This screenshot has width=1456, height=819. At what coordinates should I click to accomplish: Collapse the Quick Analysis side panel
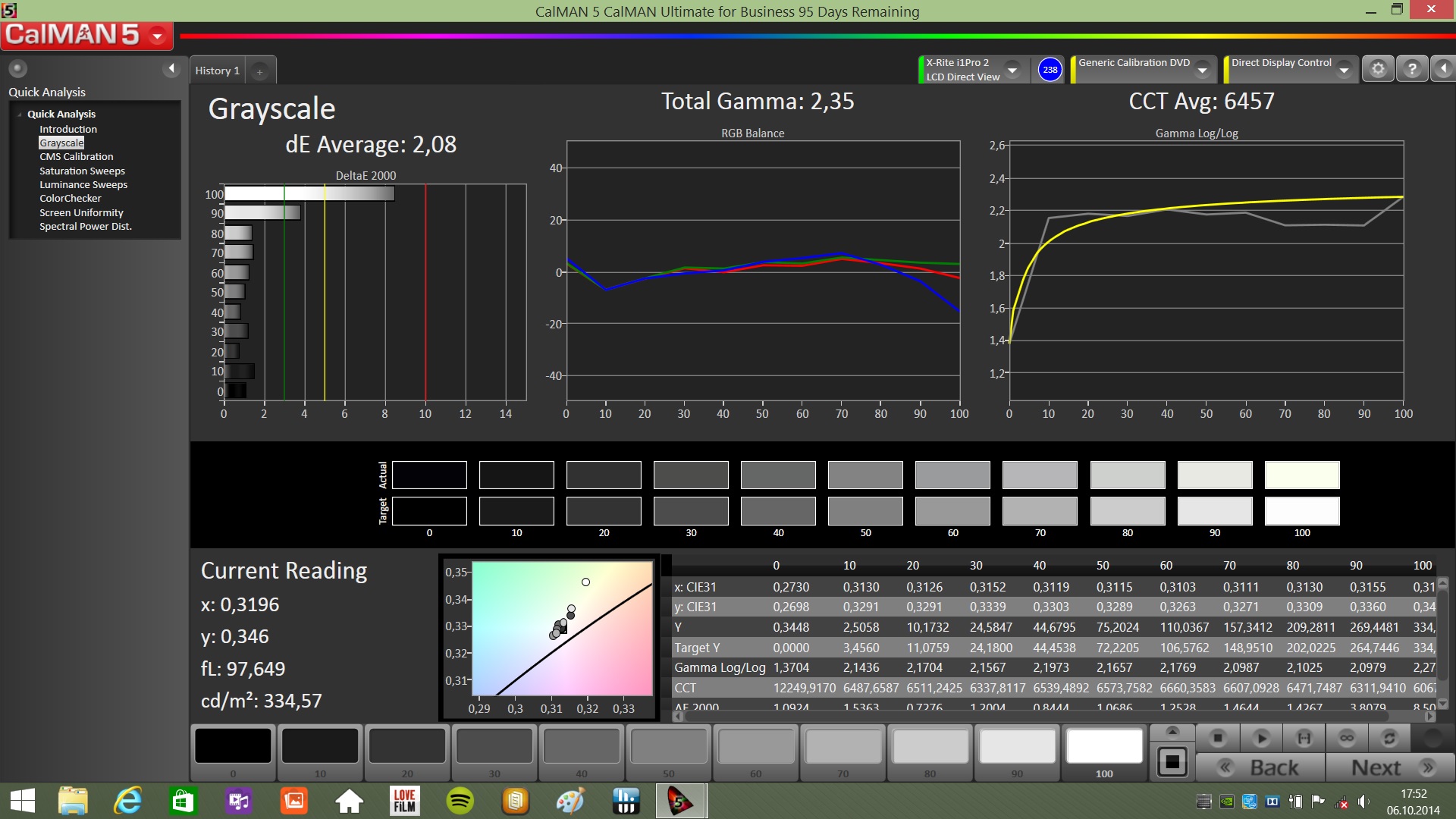click(171, 69)
